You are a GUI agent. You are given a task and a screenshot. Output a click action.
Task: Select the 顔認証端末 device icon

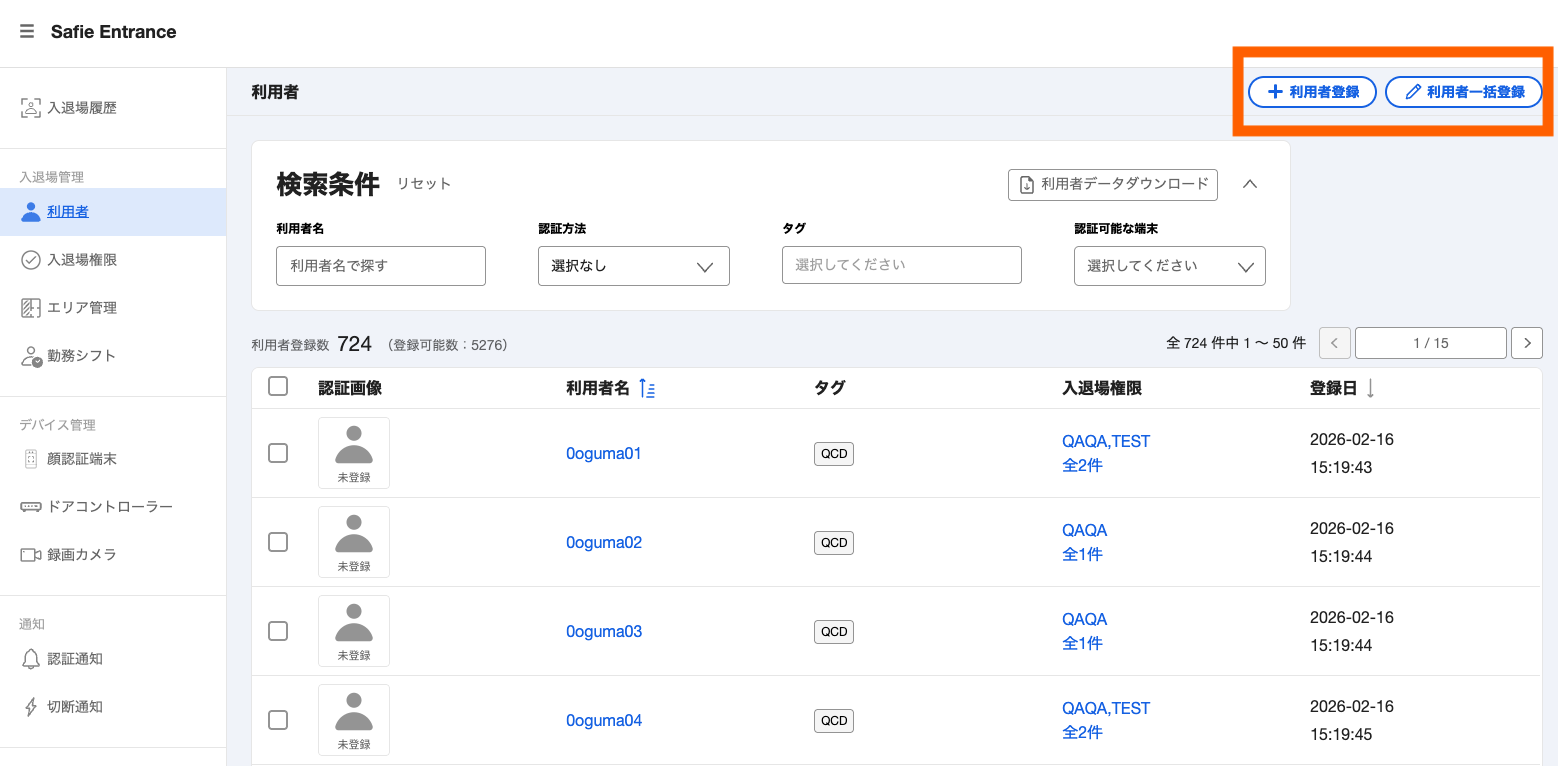(31, 459)
